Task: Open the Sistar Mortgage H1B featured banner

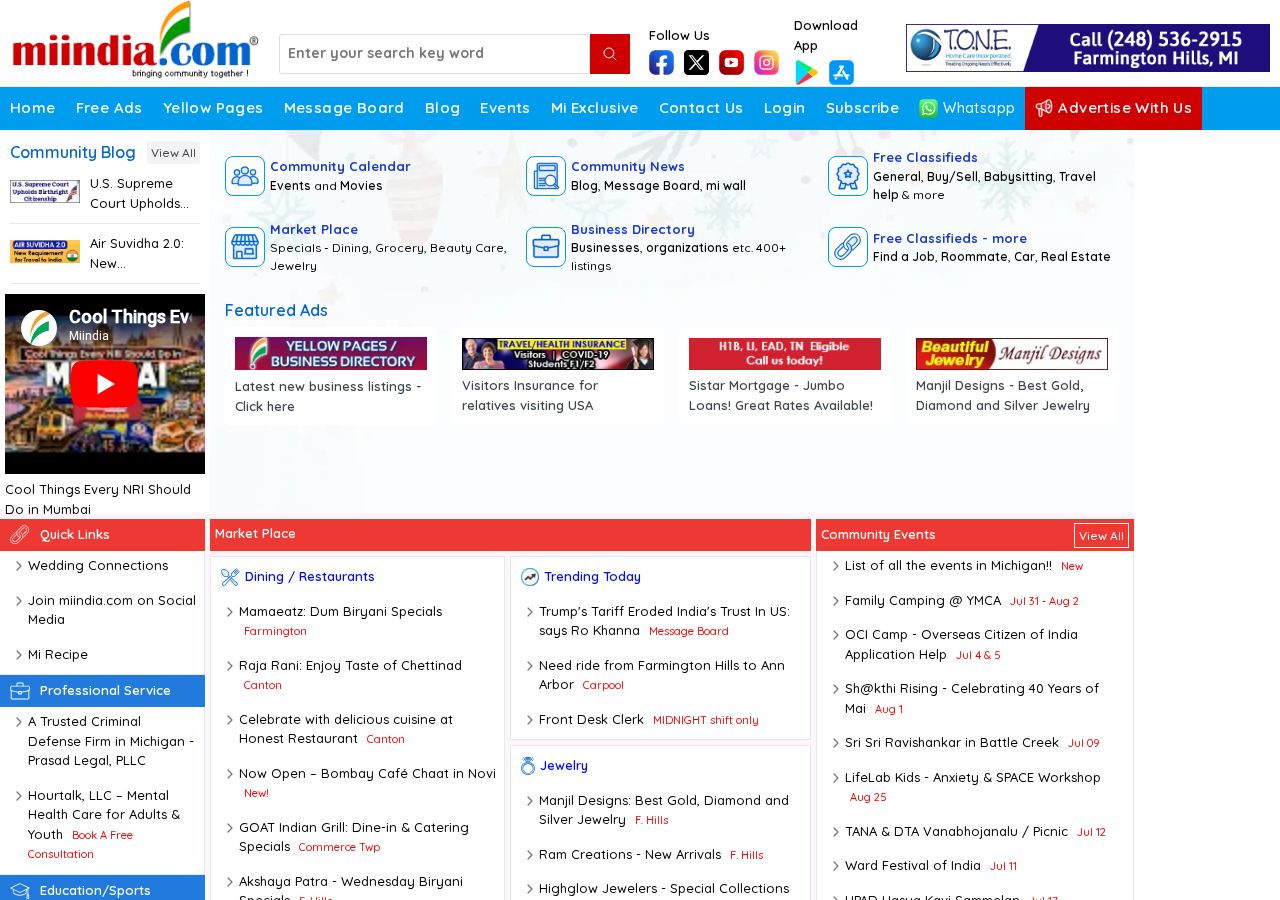Action: click(x=785, y=354)
